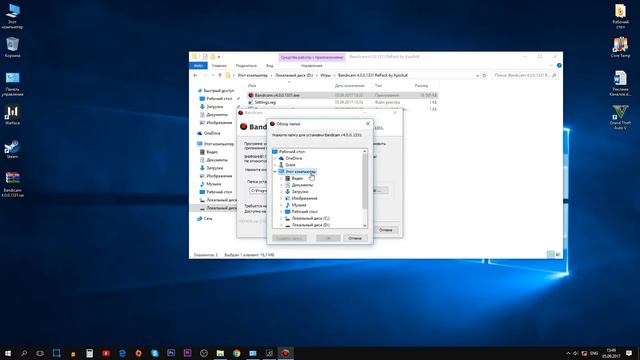Open the Вид ribbon tab

pos(270,66)
